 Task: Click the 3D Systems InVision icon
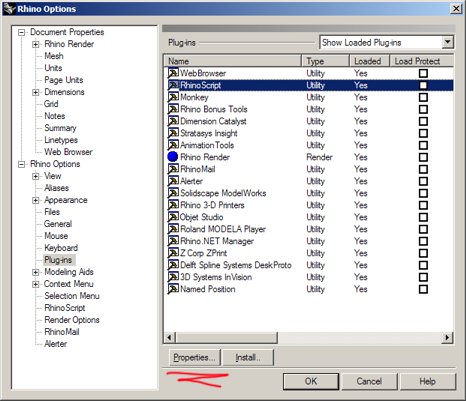point(173,277)
